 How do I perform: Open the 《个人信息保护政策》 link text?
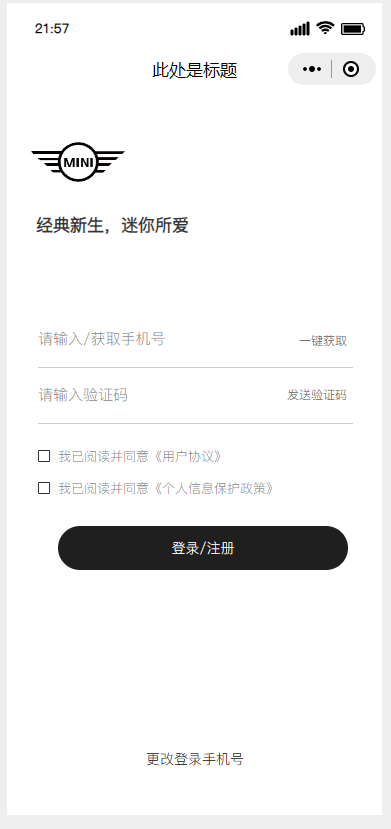pos(212,489)
